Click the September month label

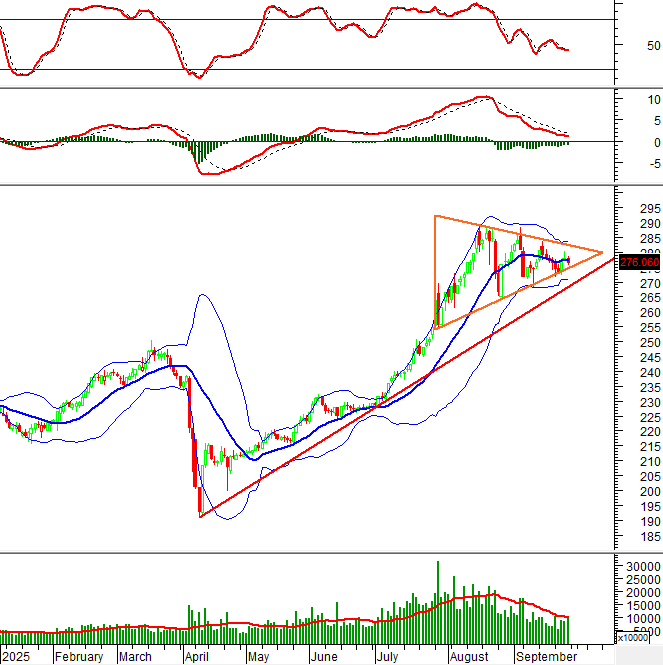(546, 657)
